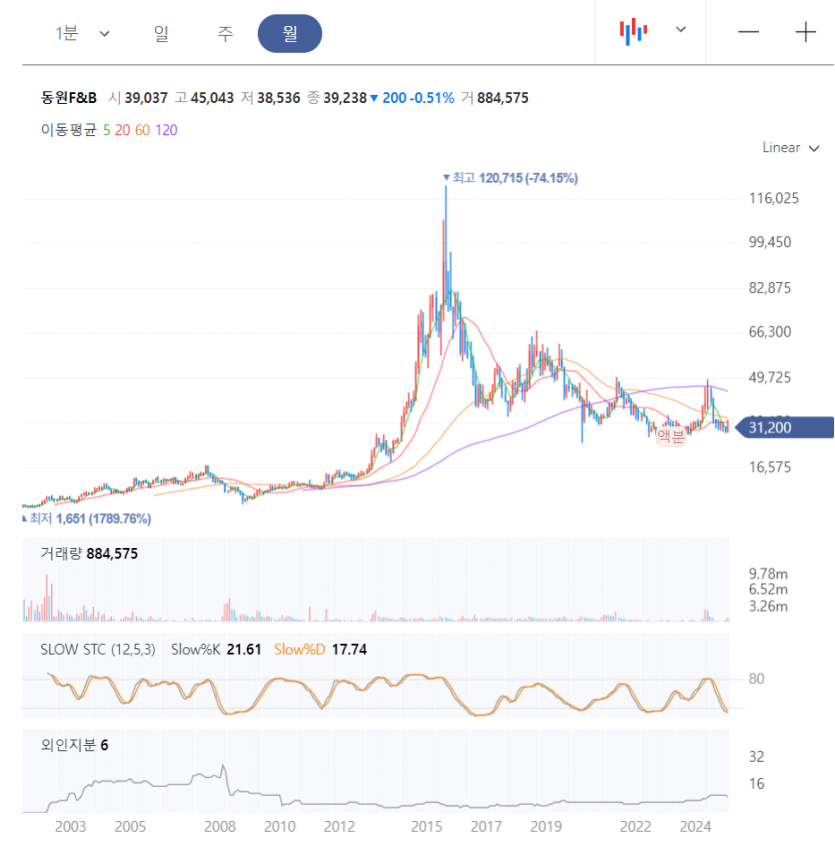
Task: Expand the chart type dropdown chevron
Action: 681,29
